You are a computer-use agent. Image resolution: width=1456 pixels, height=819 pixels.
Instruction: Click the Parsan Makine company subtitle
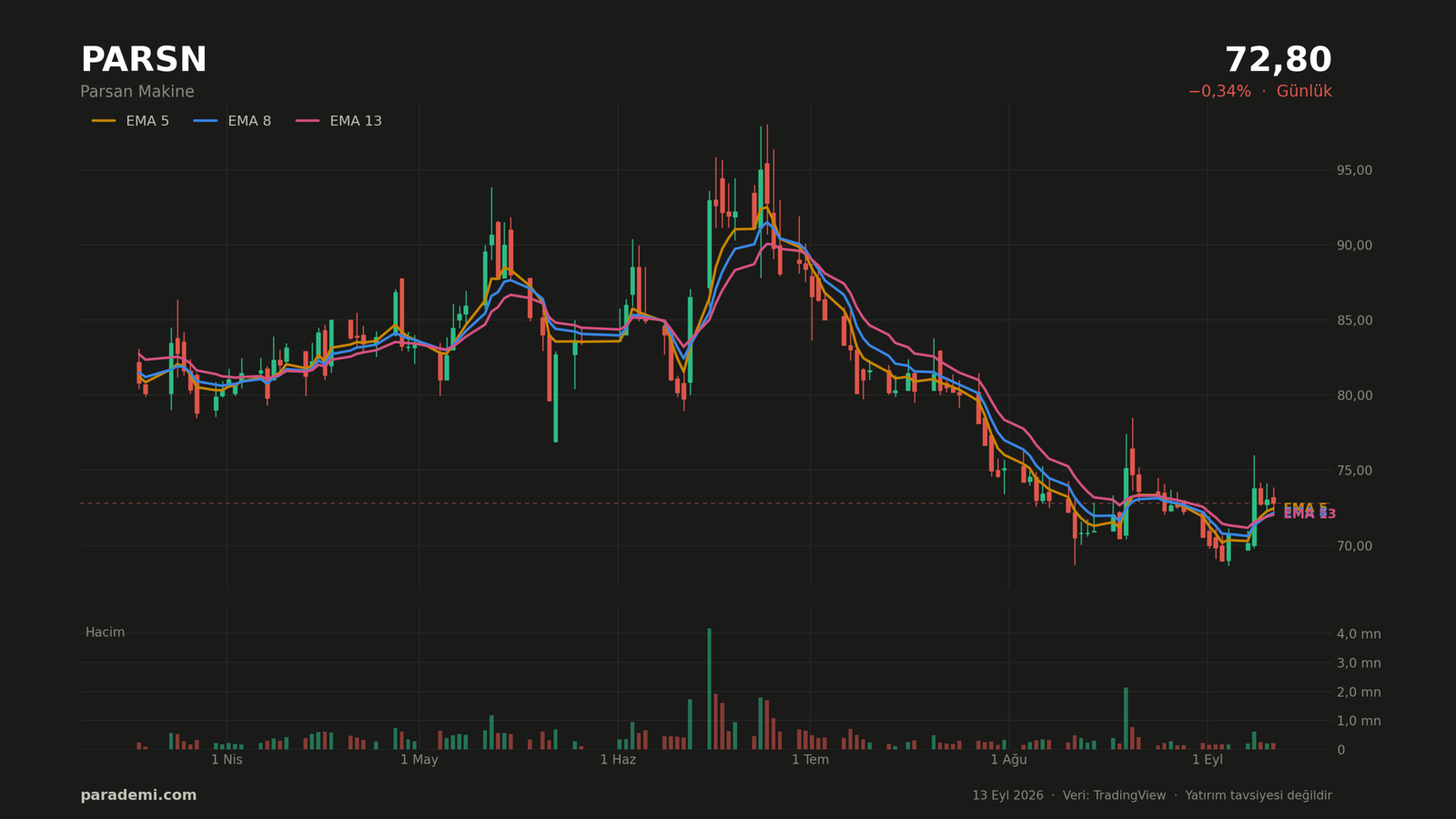point(137,92)
